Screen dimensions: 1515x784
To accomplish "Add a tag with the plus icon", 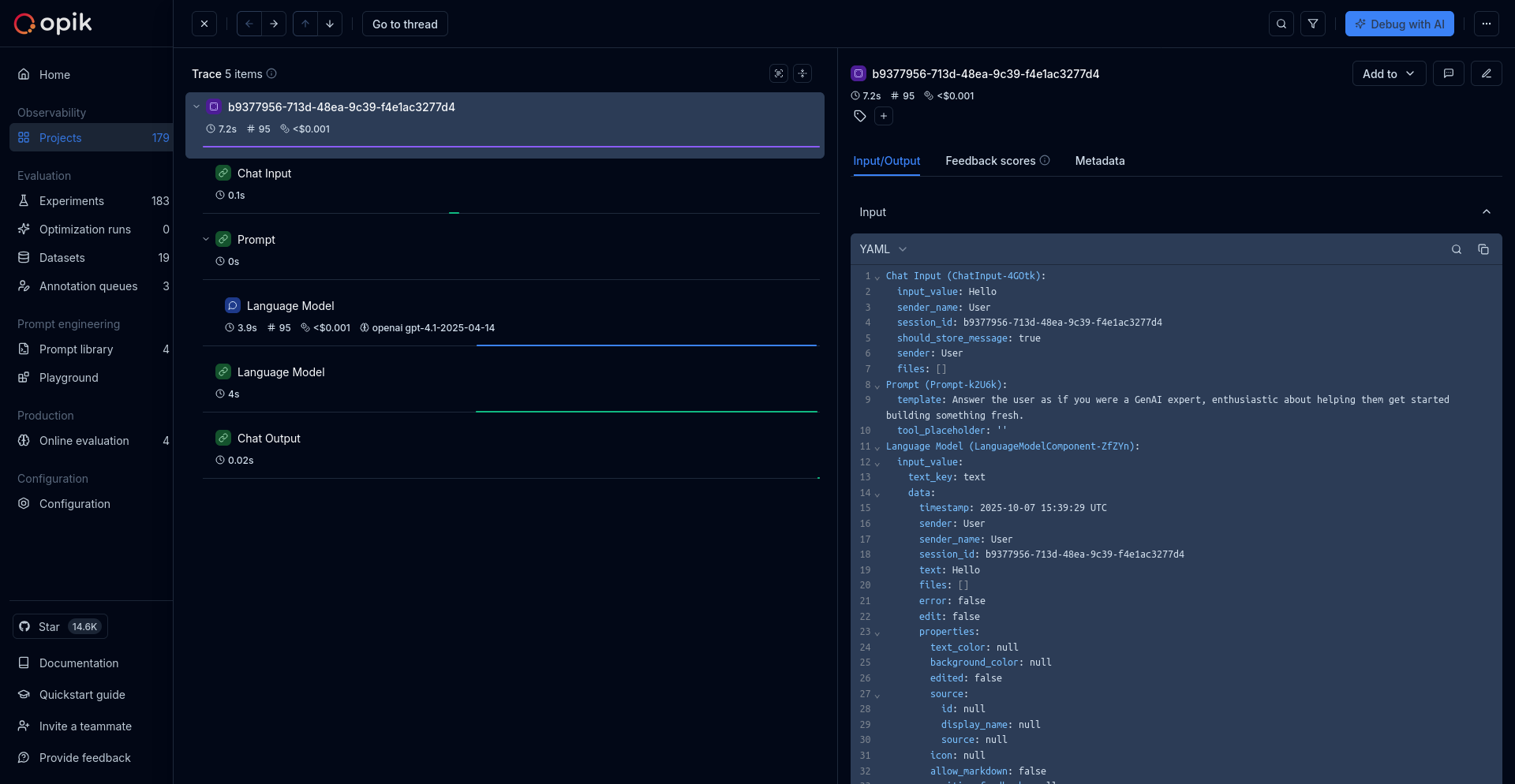I will point(884,116).
